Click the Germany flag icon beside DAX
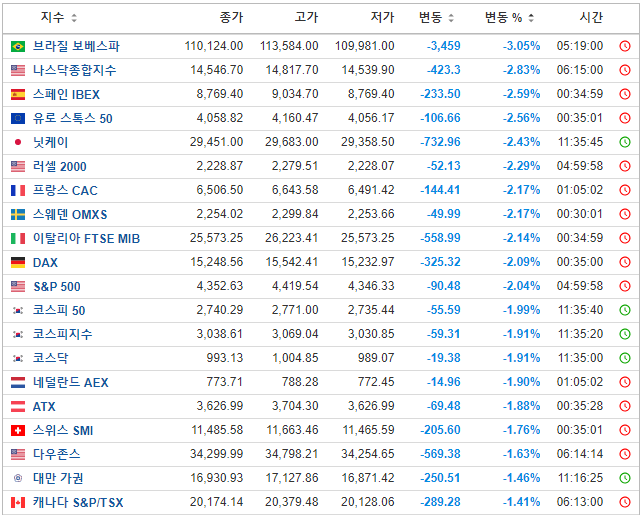This screenshot has width=642, height=515. [18, 262]
